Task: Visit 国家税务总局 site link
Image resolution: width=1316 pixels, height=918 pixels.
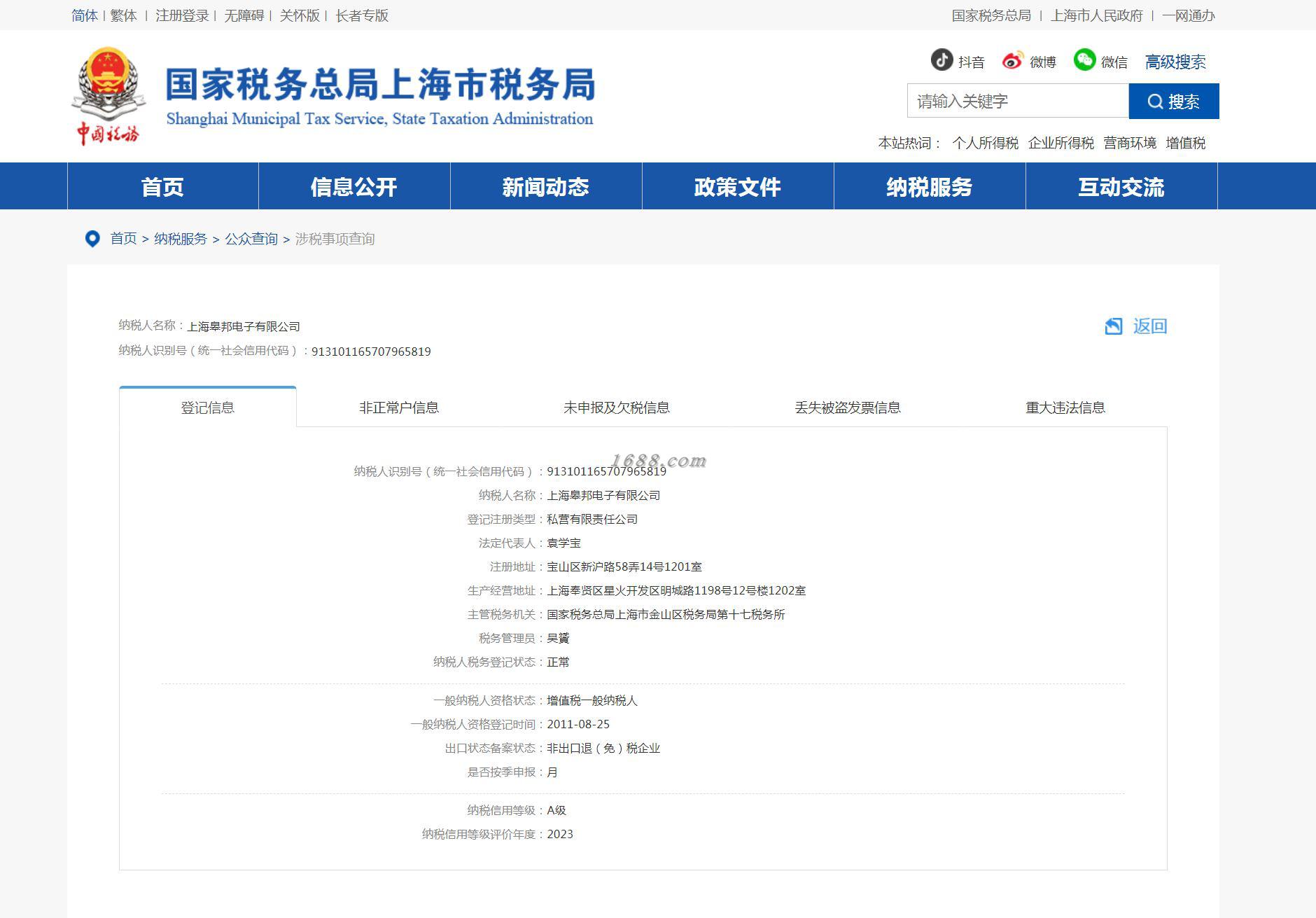Action: 991,15
